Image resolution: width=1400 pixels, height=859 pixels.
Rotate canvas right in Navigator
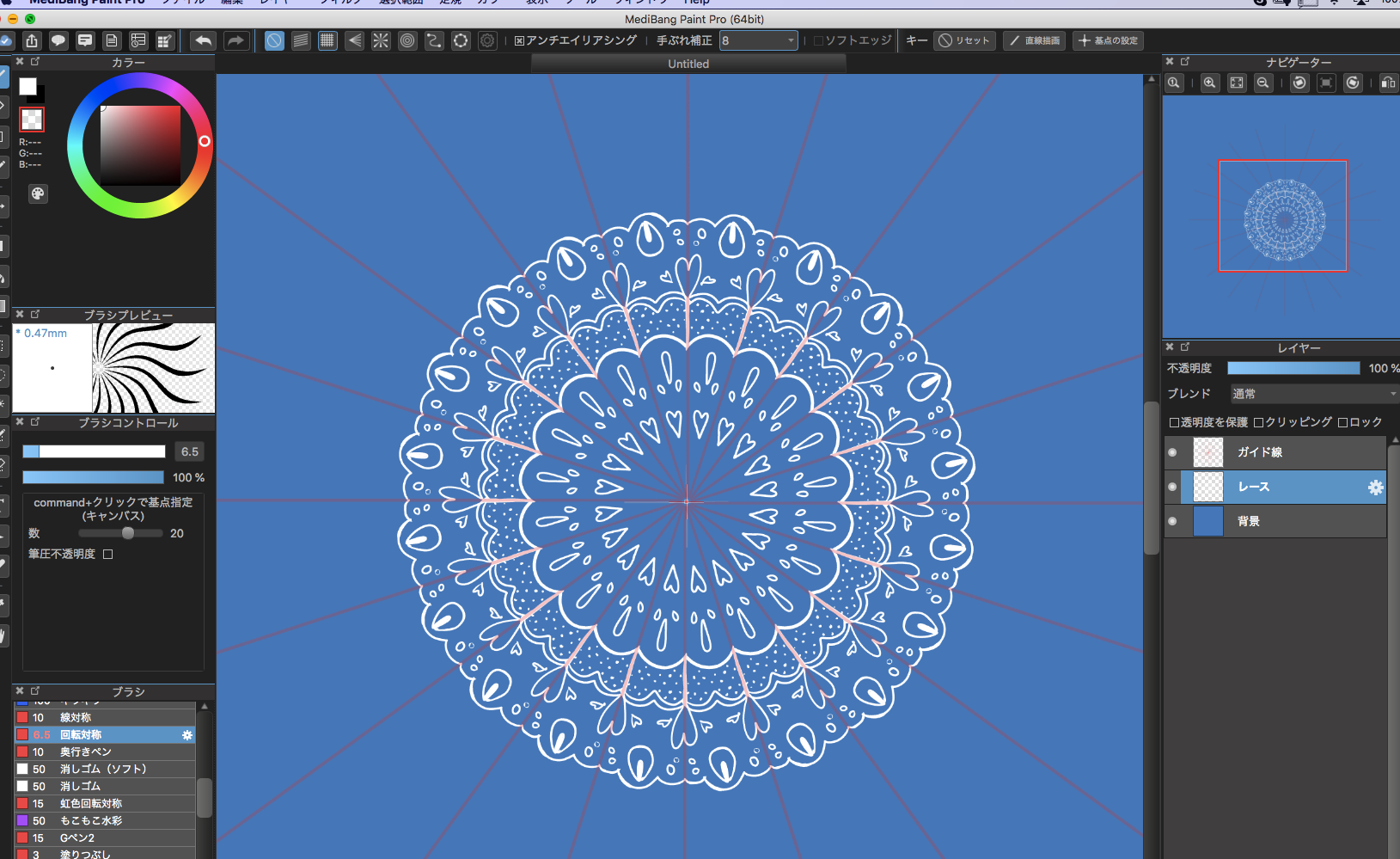coord(1353,83)
